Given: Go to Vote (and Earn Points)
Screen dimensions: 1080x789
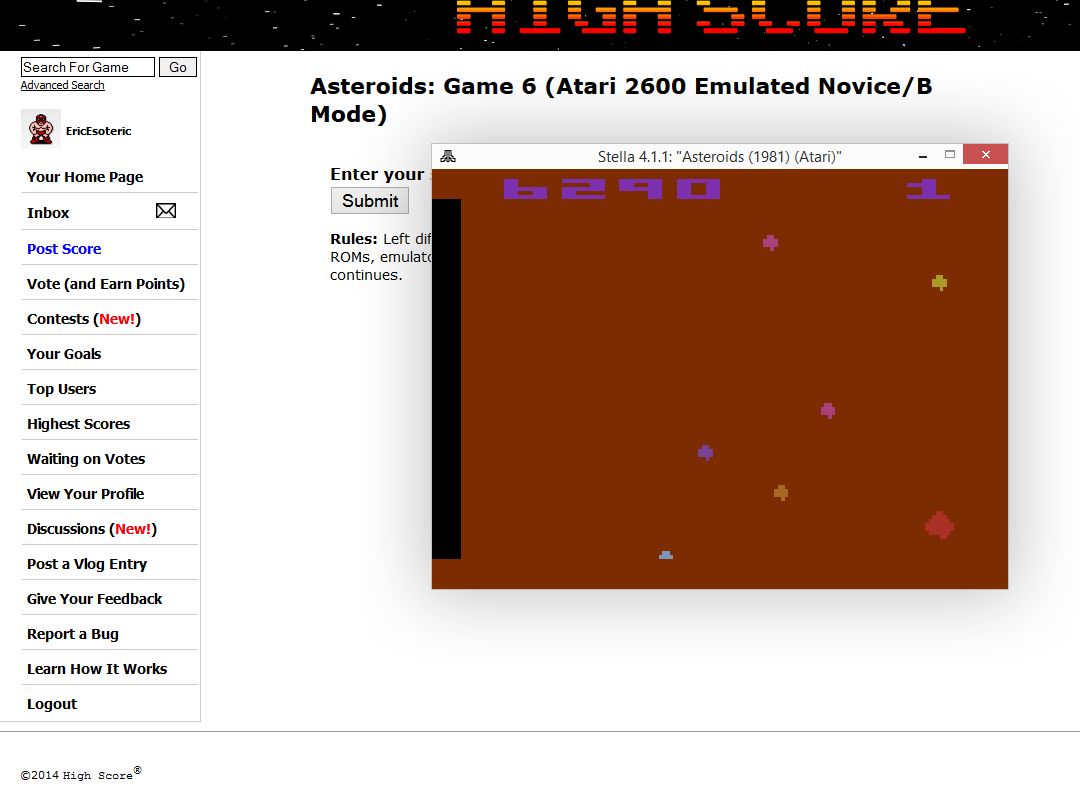Looking at the screenshot, I should 105,284.
